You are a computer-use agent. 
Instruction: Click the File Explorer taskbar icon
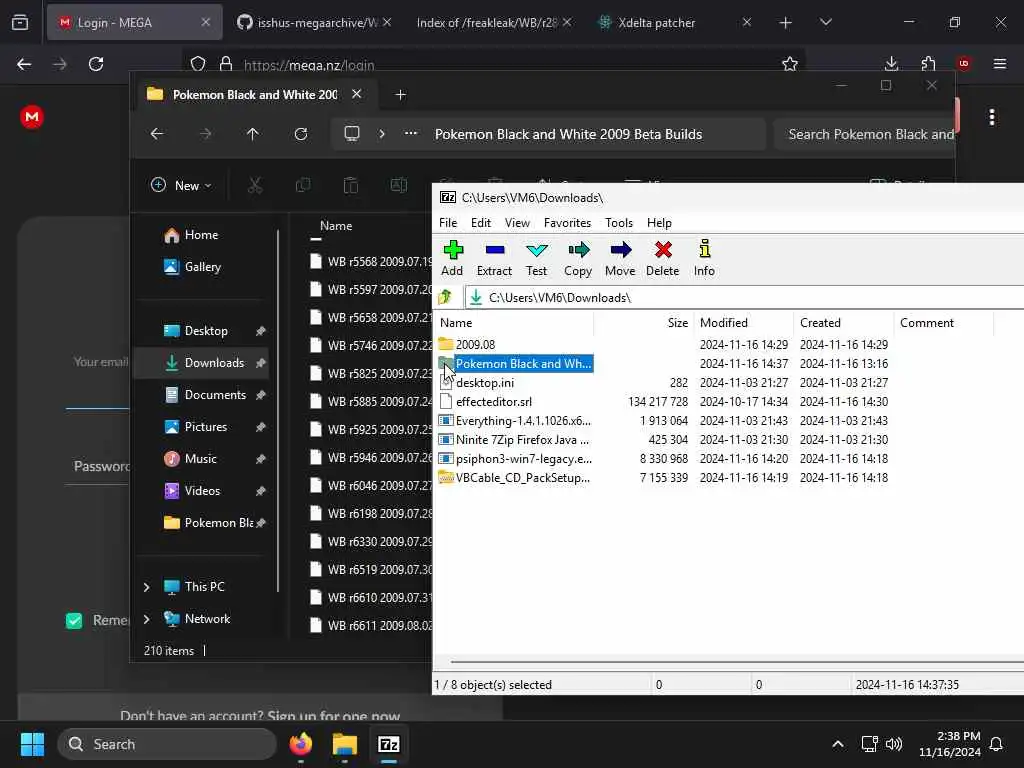click(x=345, y=744)
